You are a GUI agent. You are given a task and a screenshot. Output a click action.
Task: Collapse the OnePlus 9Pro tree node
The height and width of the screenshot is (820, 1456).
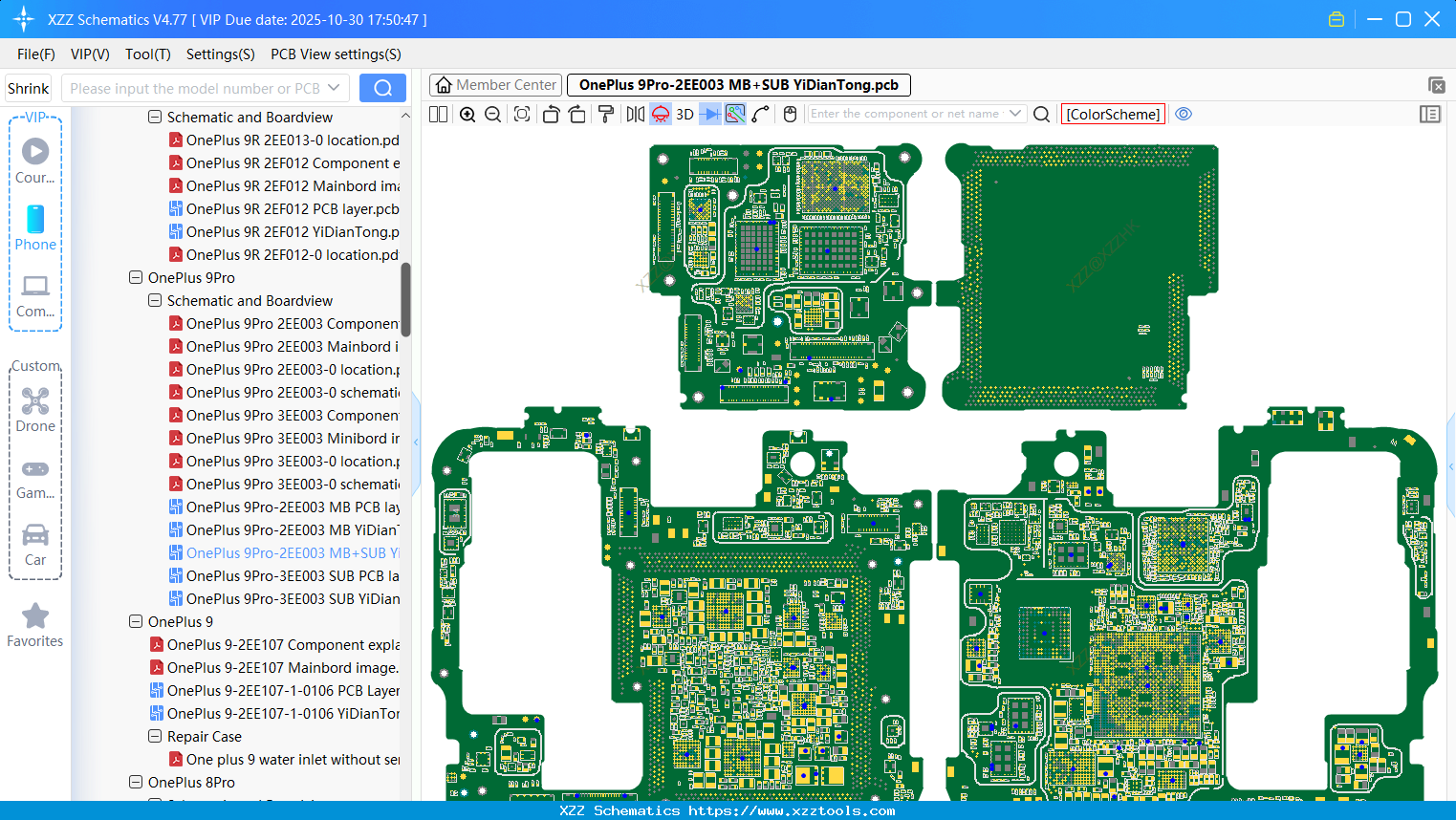click(136, 278)
